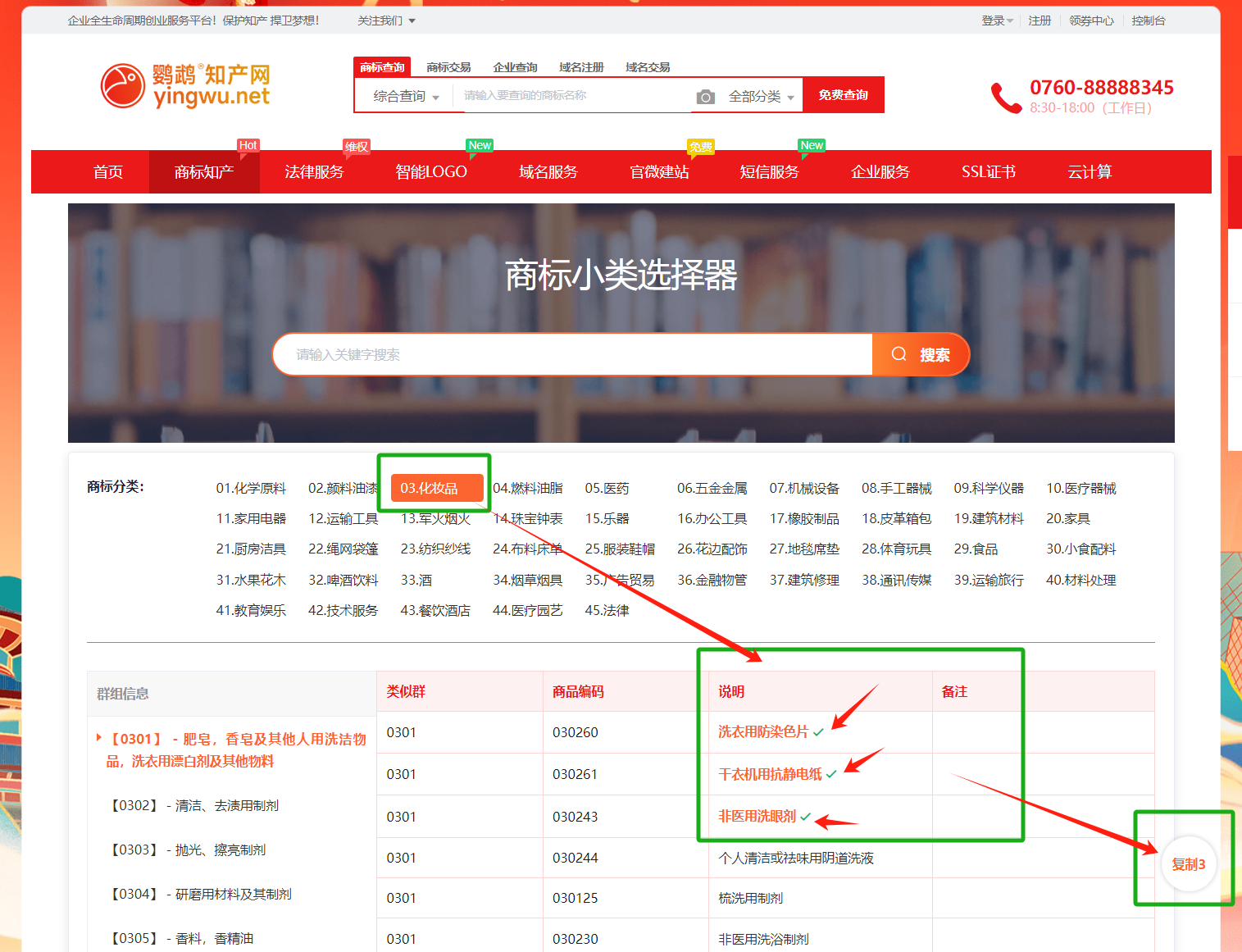This screenshot has height=952, width=1242.
Task: Open the 关注我们 dropdown in top bar
Action: (x=386, y=20)
